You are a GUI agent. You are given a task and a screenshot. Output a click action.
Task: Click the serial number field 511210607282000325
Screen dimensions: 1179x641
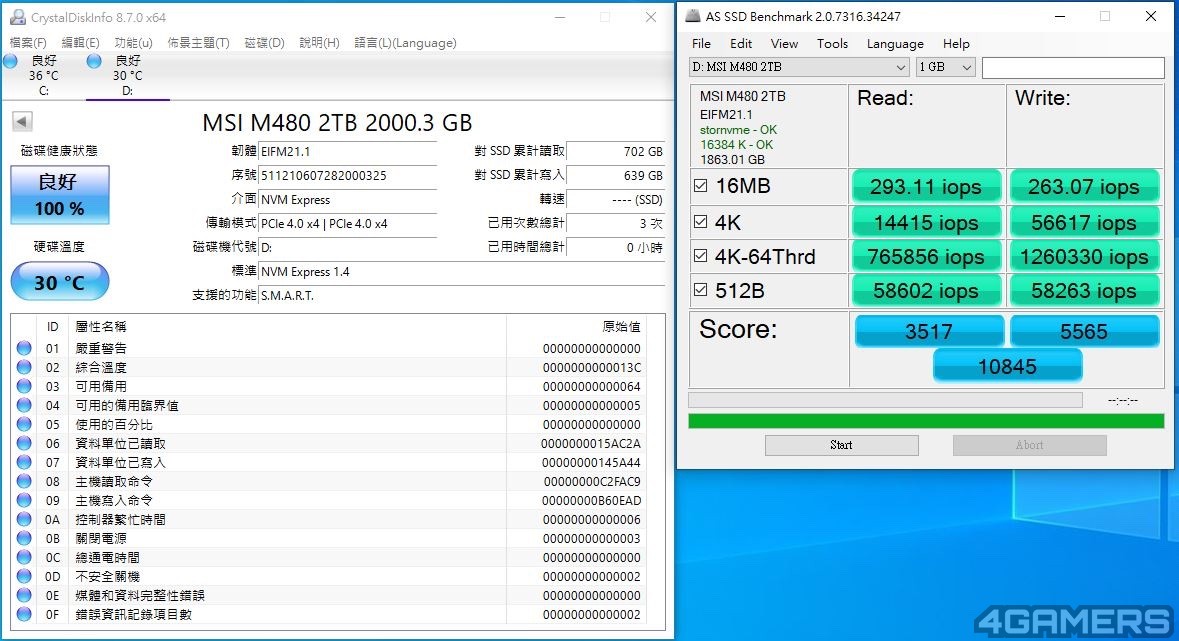click(x=347, y=175)
